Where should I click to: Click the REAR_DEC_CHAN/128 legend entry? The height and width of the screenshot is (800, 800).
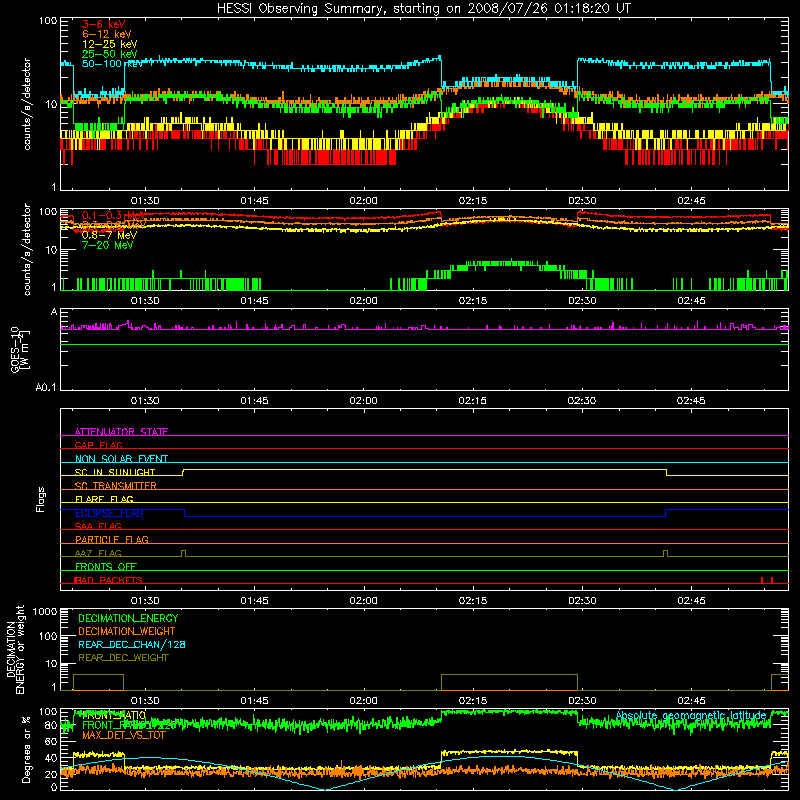point(132,644)
